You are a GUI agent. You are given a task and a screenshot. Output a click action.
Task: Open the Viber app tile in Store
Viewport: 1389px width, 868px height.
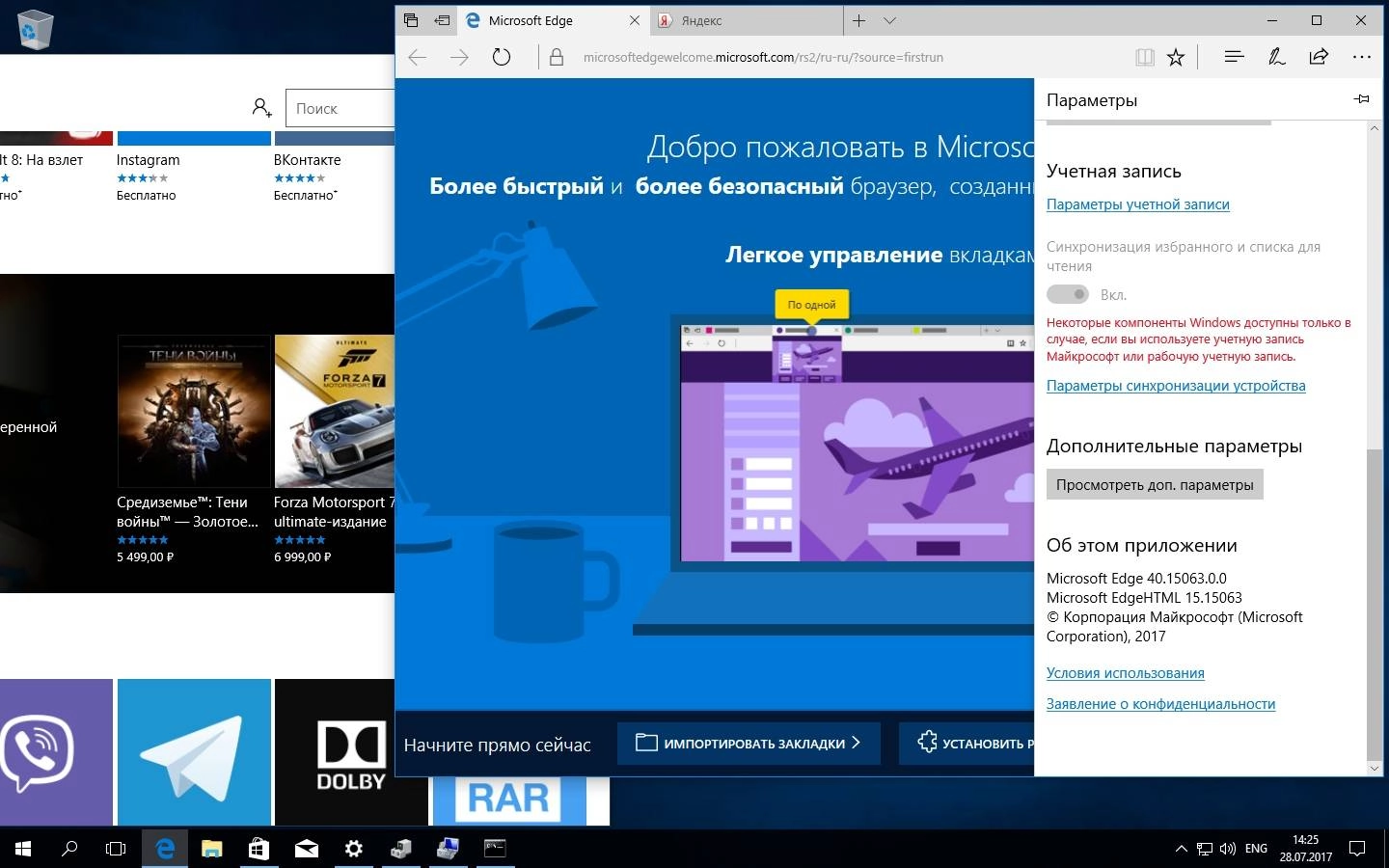[56, 752]
